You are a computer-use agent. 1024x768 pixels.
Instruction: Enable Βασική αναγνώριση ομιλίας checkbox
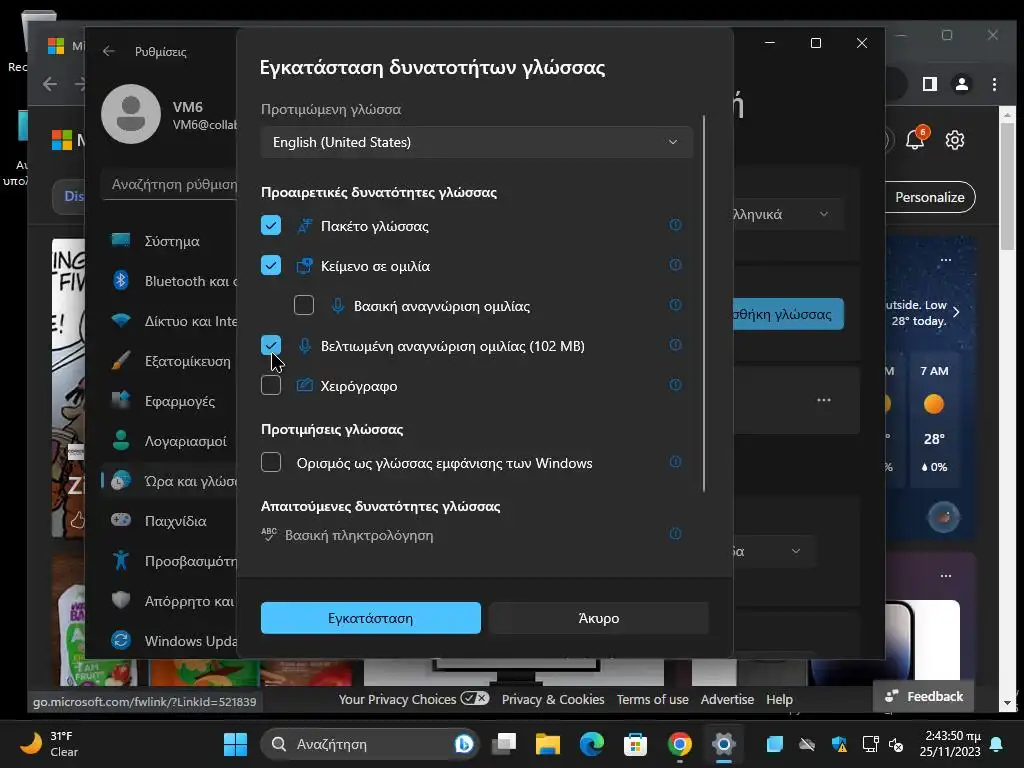pos(304,306)
